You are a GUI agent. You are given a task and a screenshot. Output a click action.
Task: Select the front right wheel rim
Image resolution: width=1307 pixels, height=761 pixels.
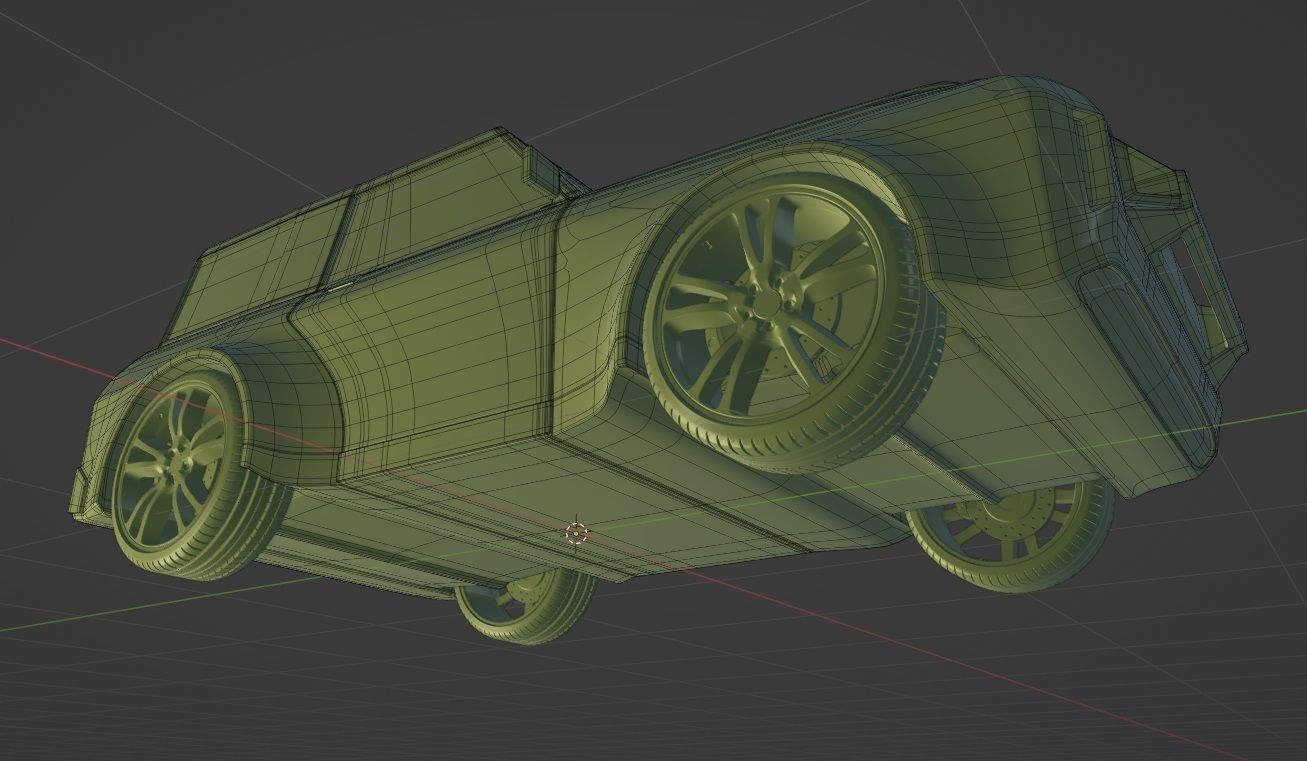[x=770, y=300]
